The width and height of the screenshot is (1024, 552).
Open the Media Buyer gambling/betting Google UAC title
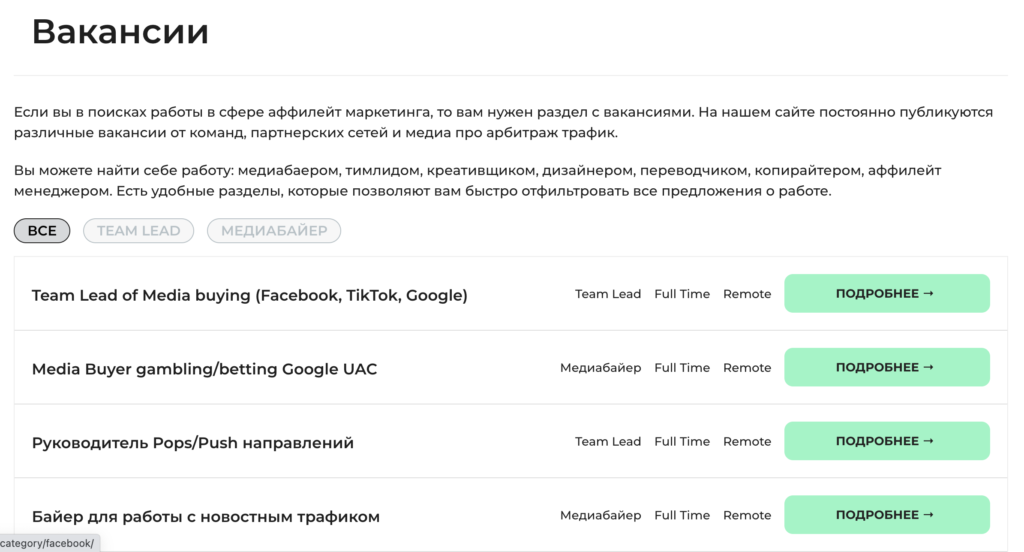point(204,369)
